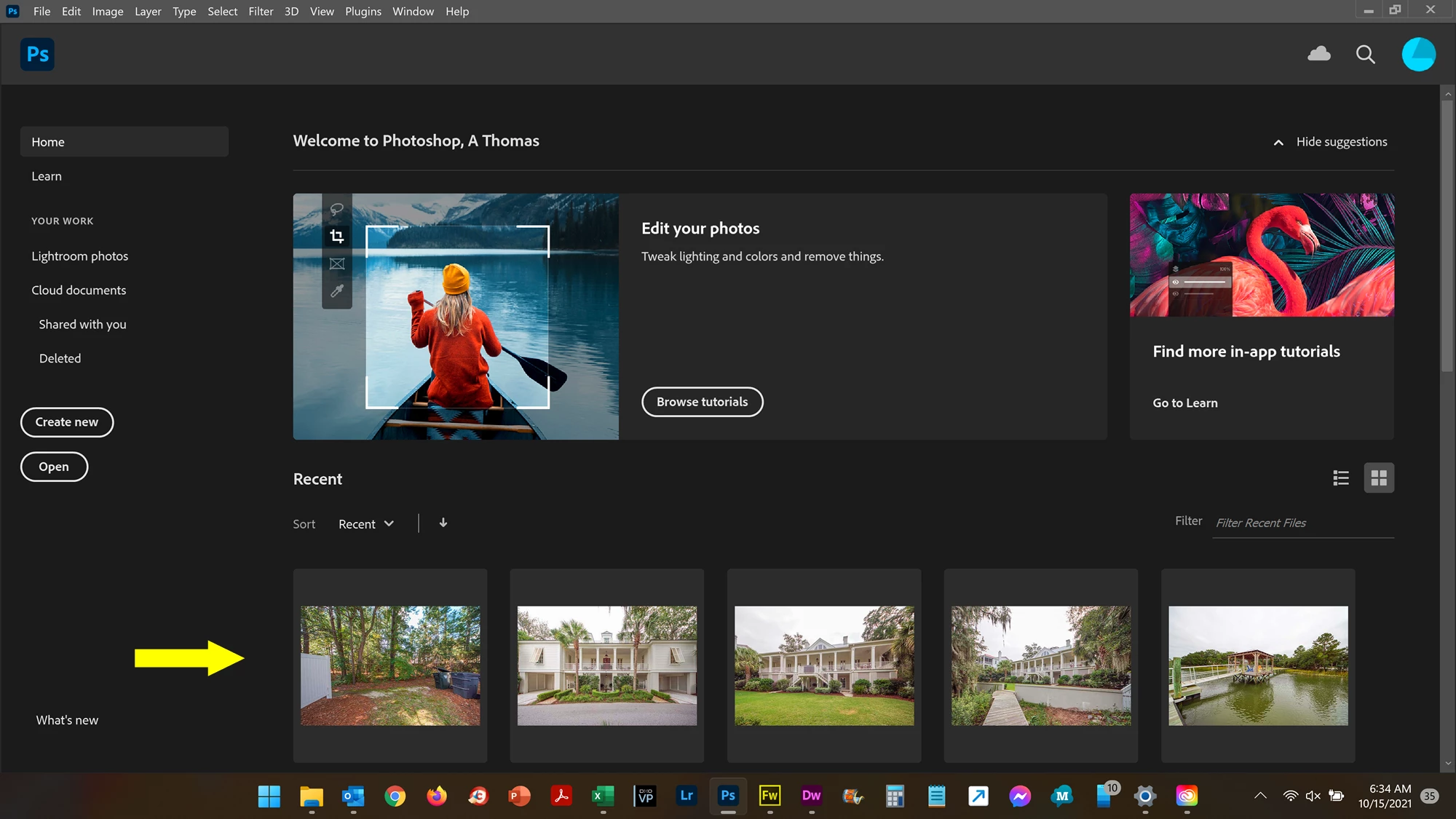Screen dimensions: 1456x819
Task: Switch recent files to grid view
Action: [x=1379, y=478]
